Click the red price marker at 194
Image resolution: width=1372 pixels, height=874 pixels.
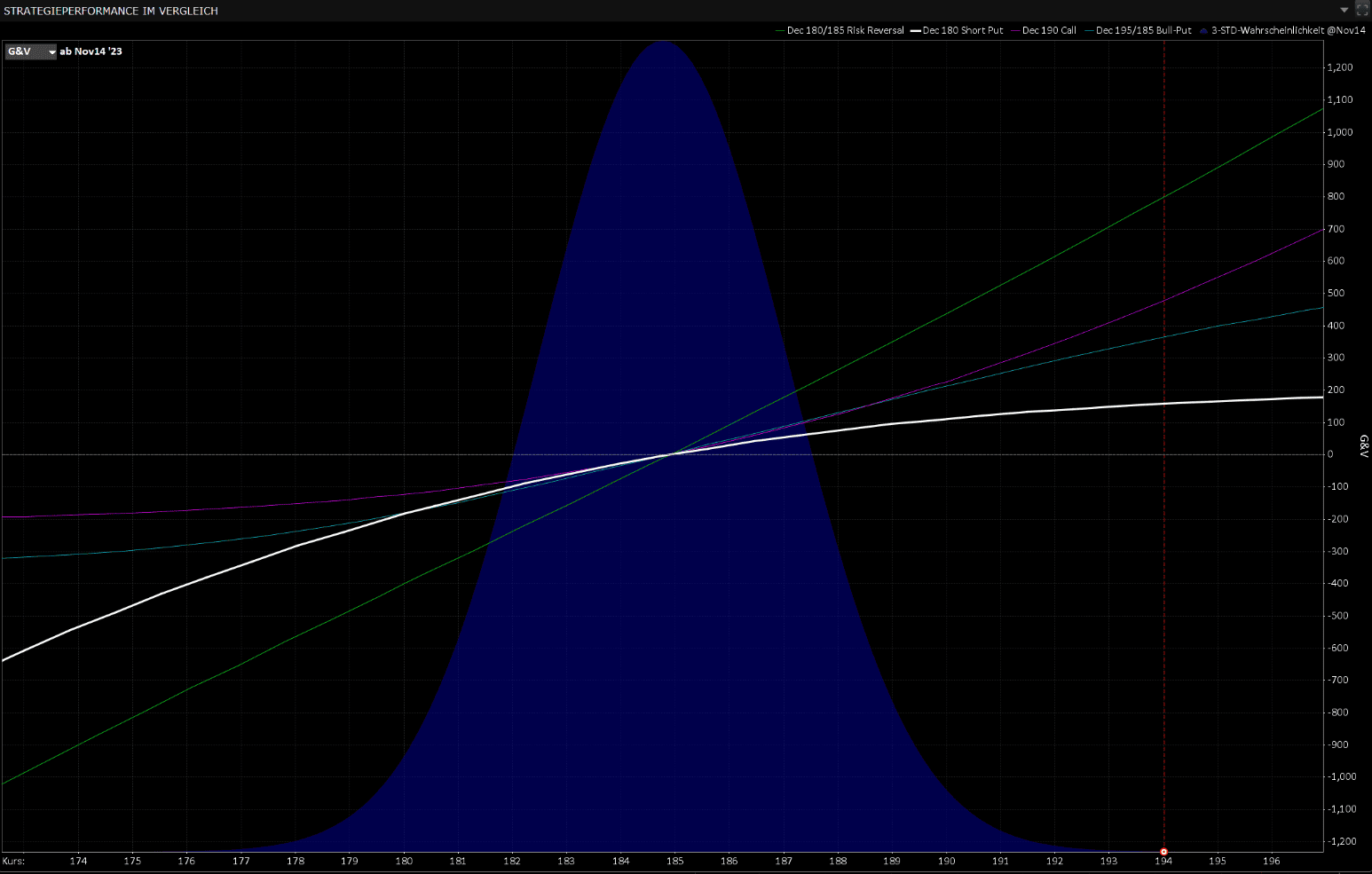1163,851
